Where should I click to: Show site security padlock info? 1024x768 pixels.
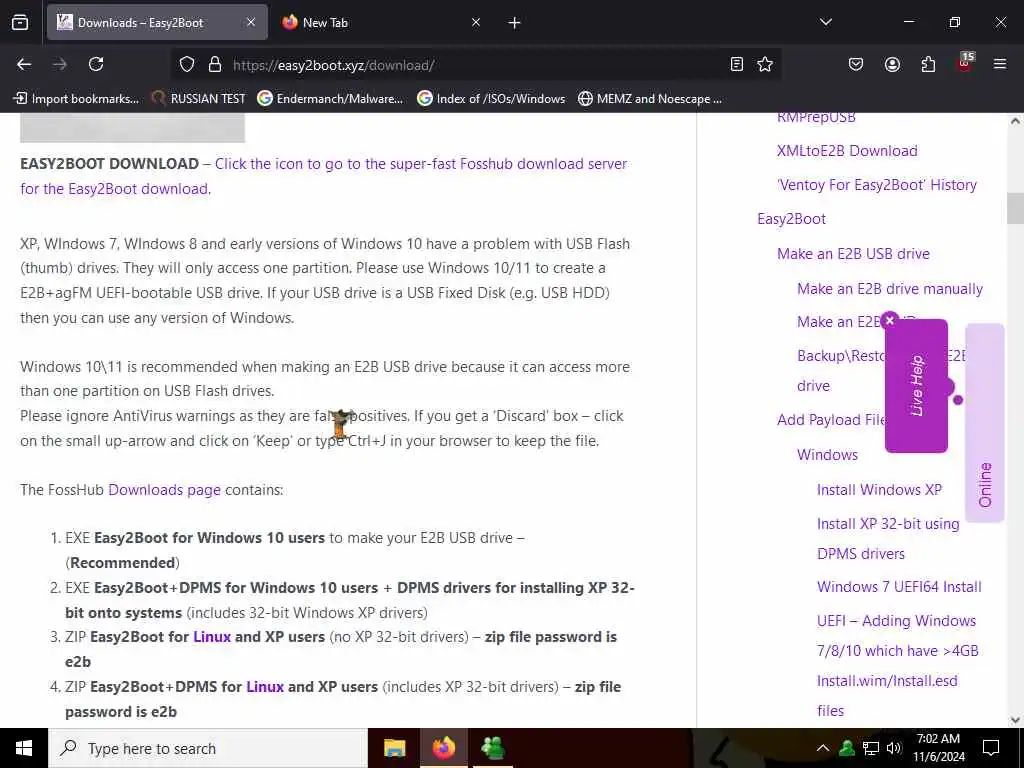[x=215, y=64]
